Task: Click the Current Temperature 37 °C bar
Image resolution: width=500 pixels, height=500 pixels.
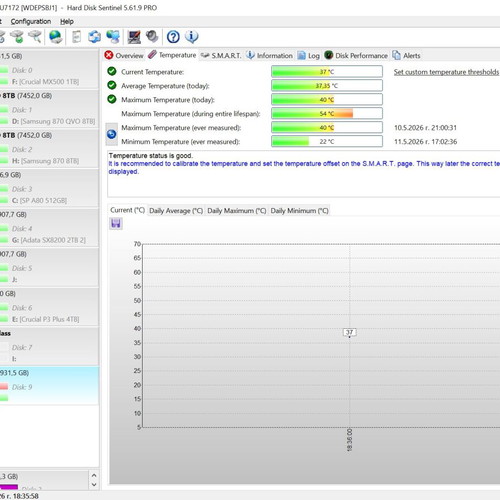Action: click(327, 72)
